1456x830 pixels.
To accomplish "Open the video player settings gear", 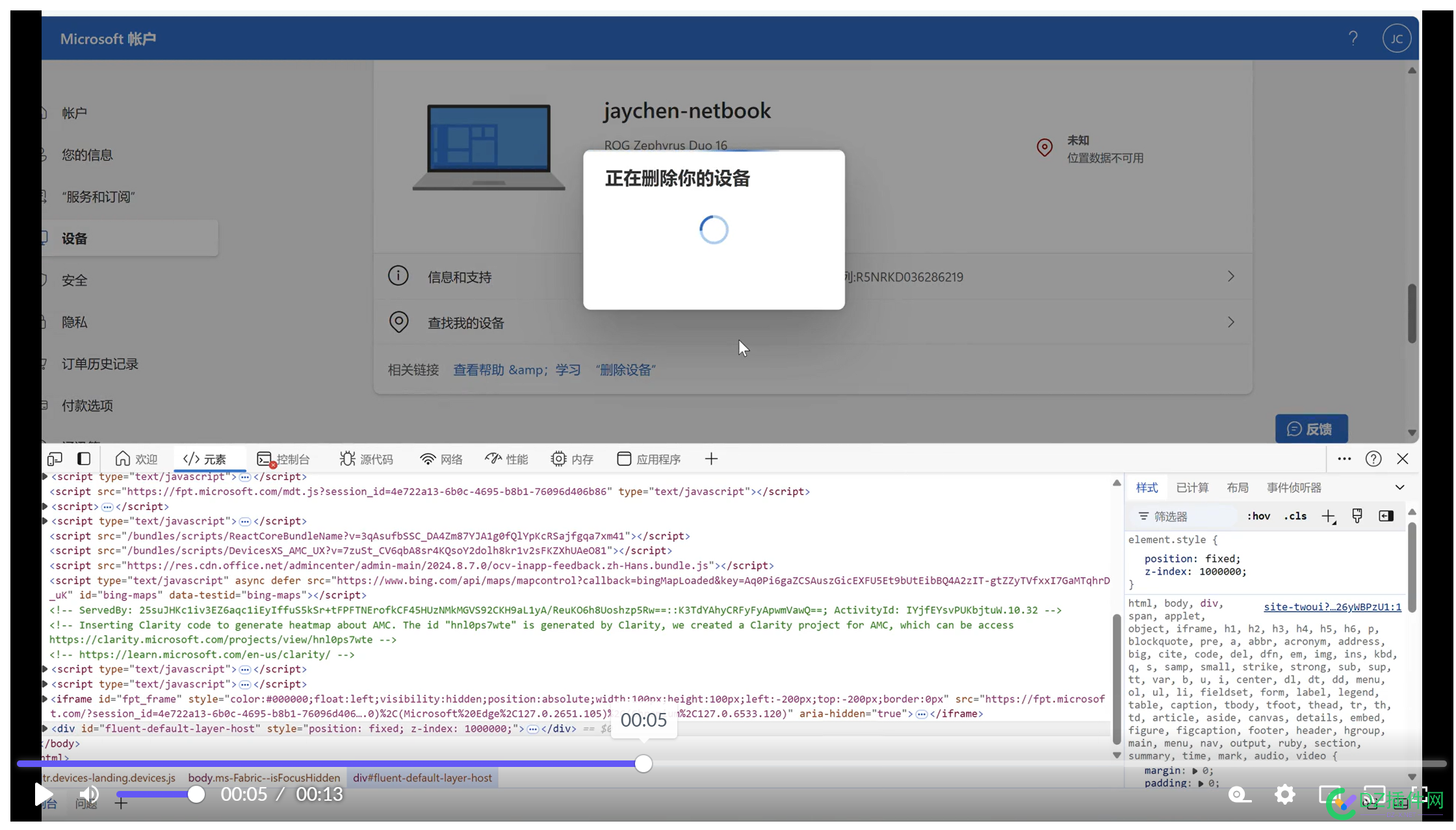I will pyautogui.click(x=1284, y=794).
